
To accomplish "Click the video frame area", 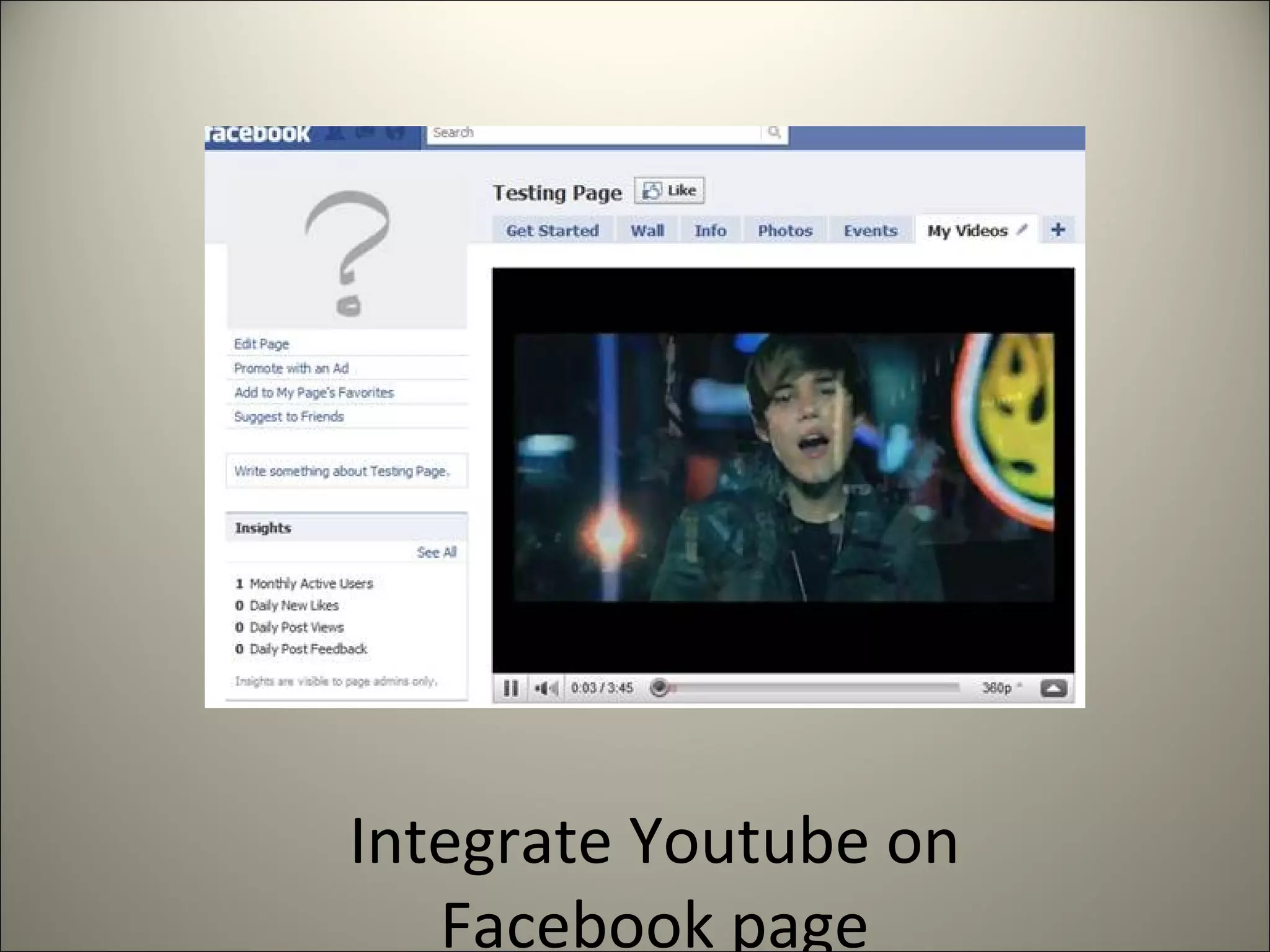I will coord(783,470).
